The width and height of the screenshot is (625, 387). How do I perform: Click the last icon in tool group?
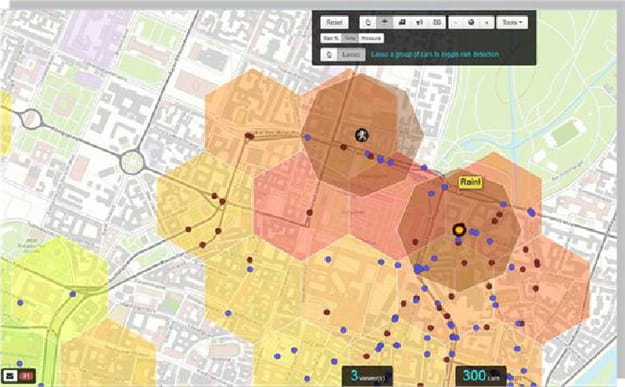coord(437,22)
